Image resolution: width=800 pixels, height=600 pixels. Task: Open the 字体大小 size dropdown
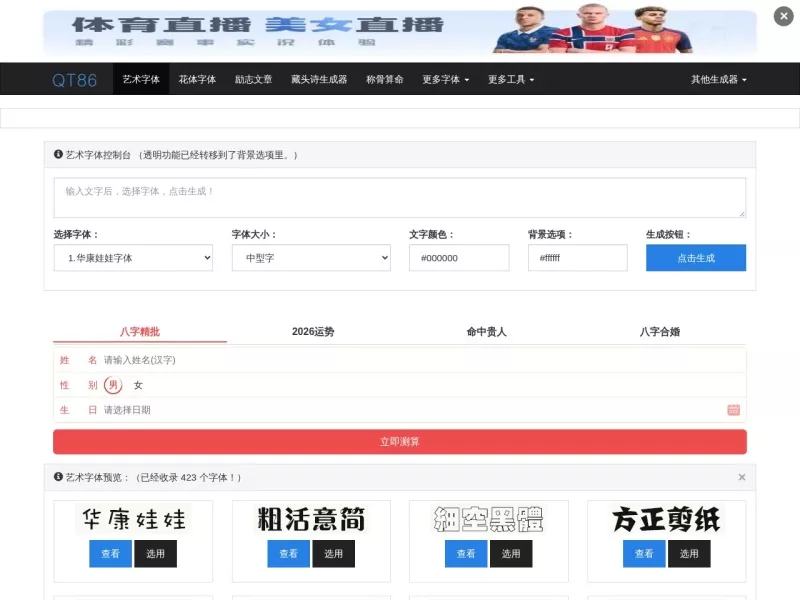(x=311, y=258)
